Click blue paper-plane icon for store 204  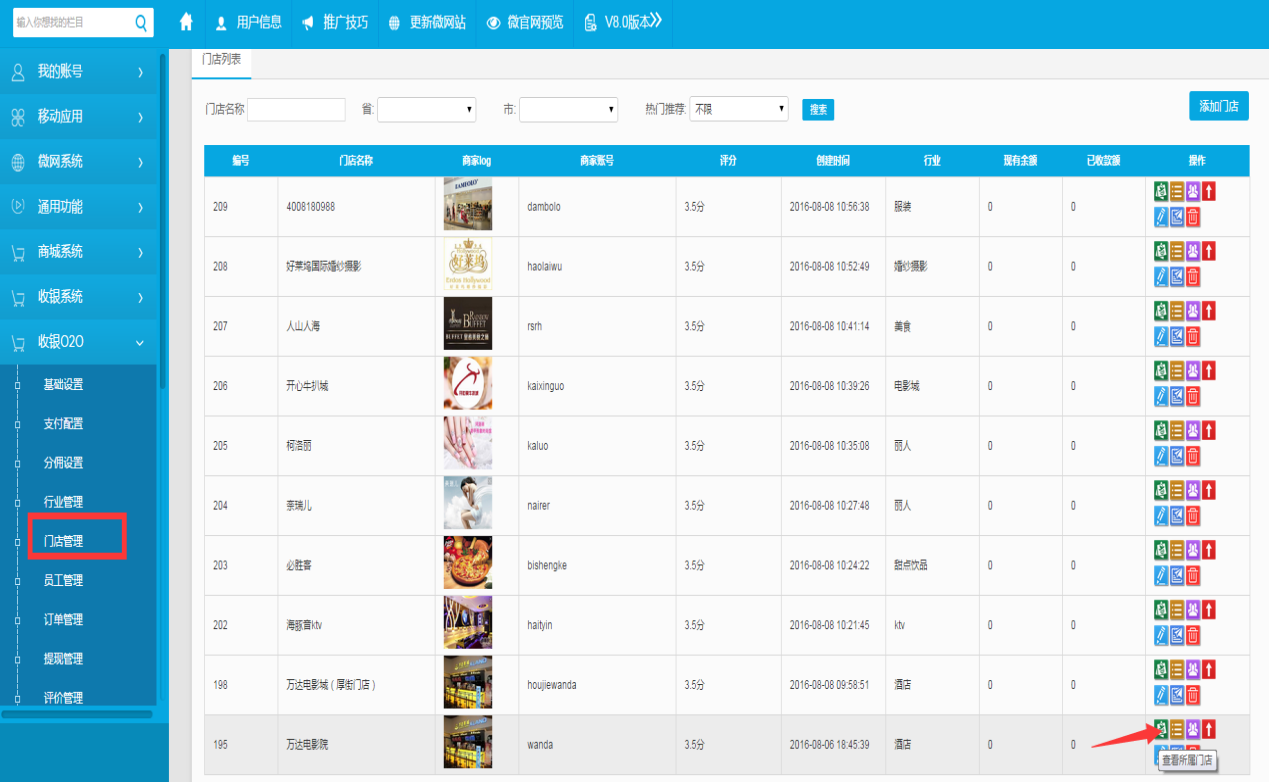coord(1177,516)
